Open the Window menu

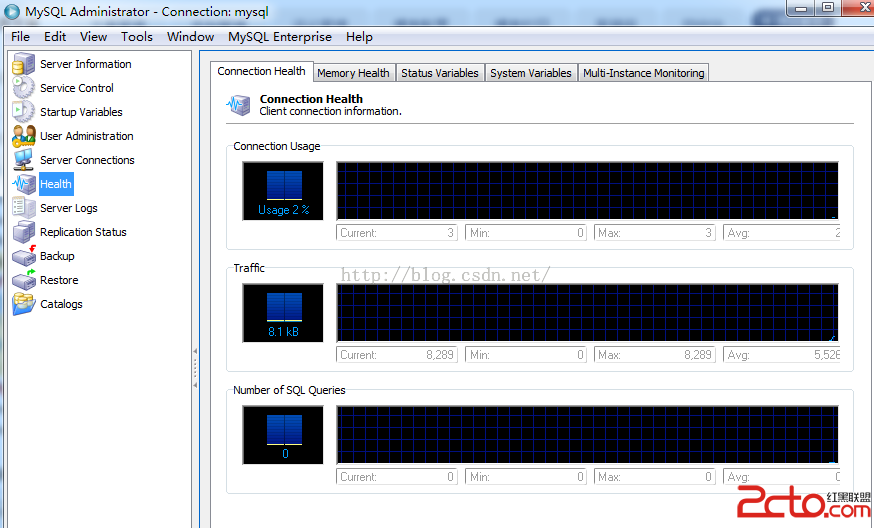(191, 37)
